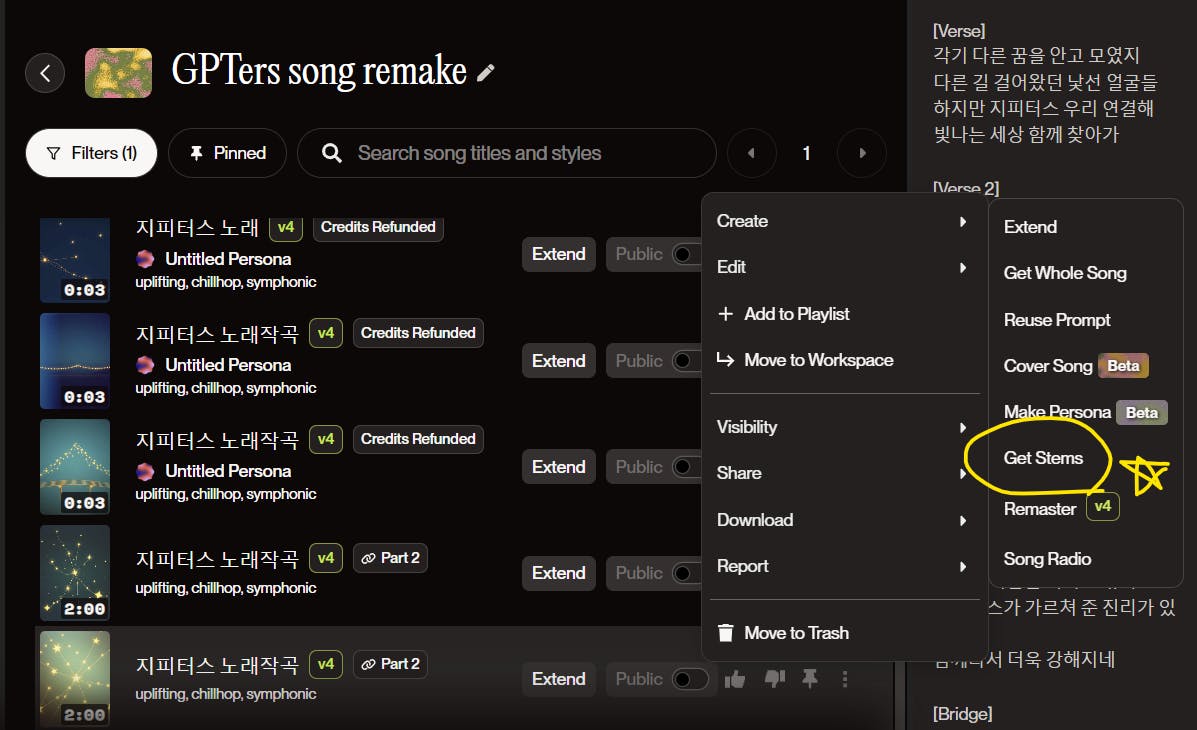Viewport: 1197px width, 730px height.
Task: Edit the workspace title with pencil icon
Action: click(x=486, y=73)
